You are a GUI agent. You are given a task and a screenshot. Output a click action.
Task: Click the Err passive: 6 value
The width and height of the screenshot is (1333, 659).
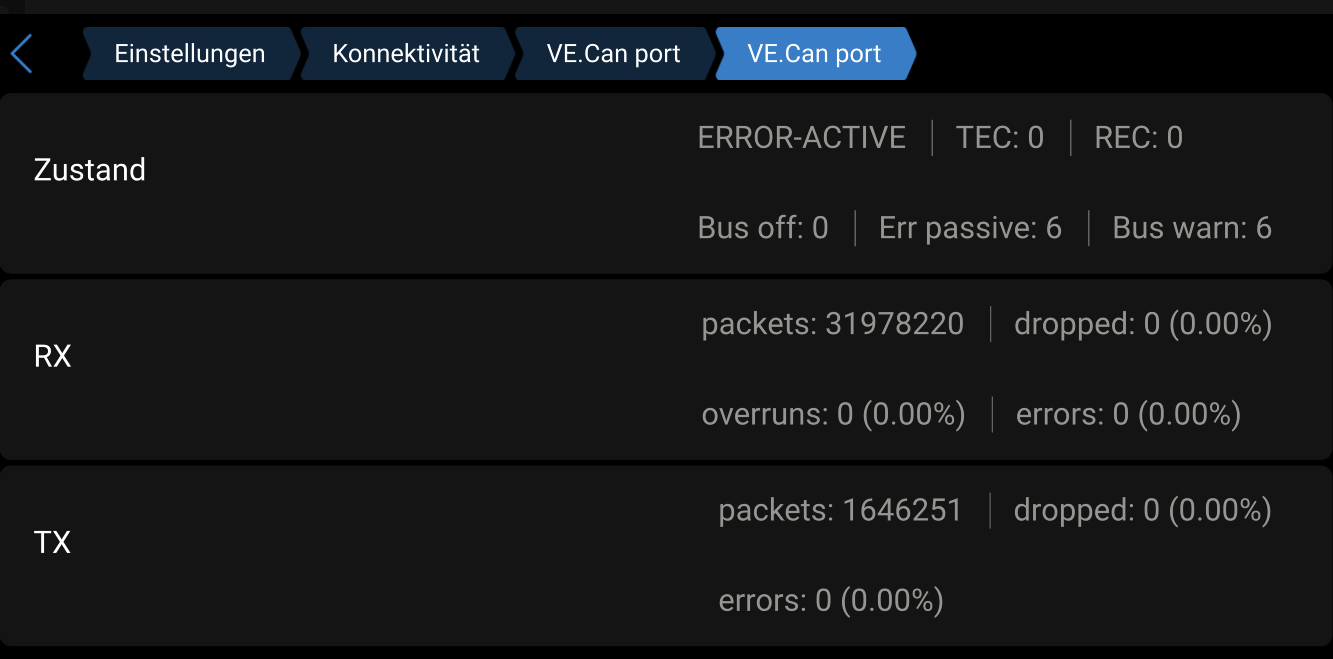point(970,228)
